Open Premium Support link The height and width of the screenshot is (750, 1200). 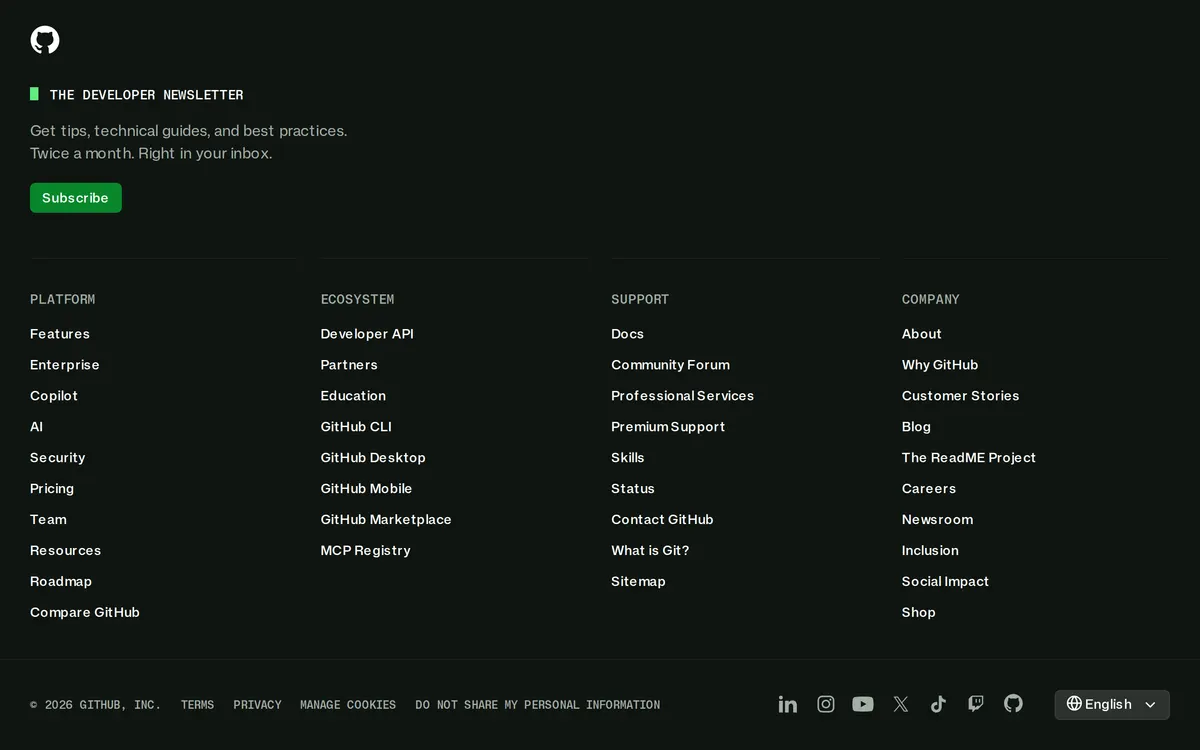point(668,427)
